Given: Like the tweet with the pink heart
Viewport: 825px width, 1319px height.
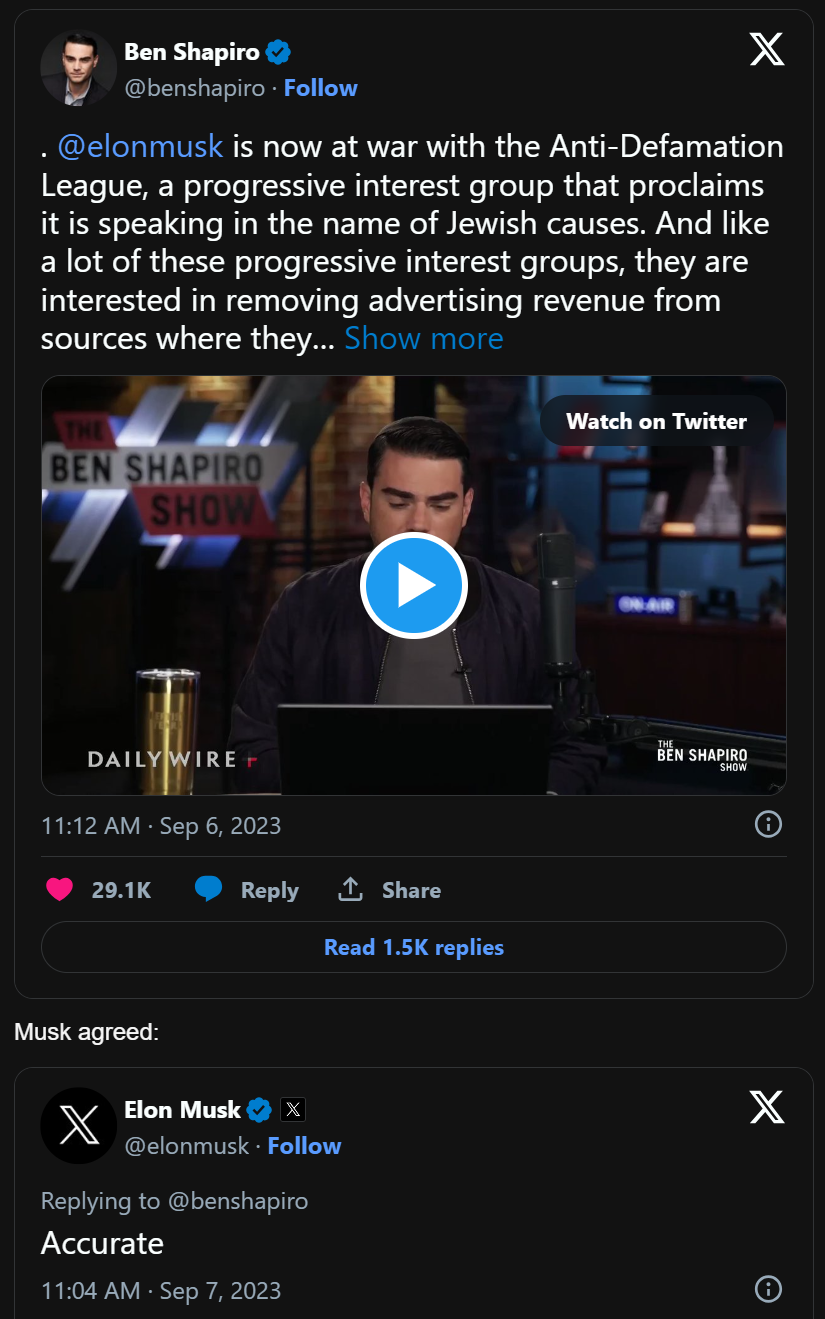Looking at the screenshot, I should (x=60, y=889).
